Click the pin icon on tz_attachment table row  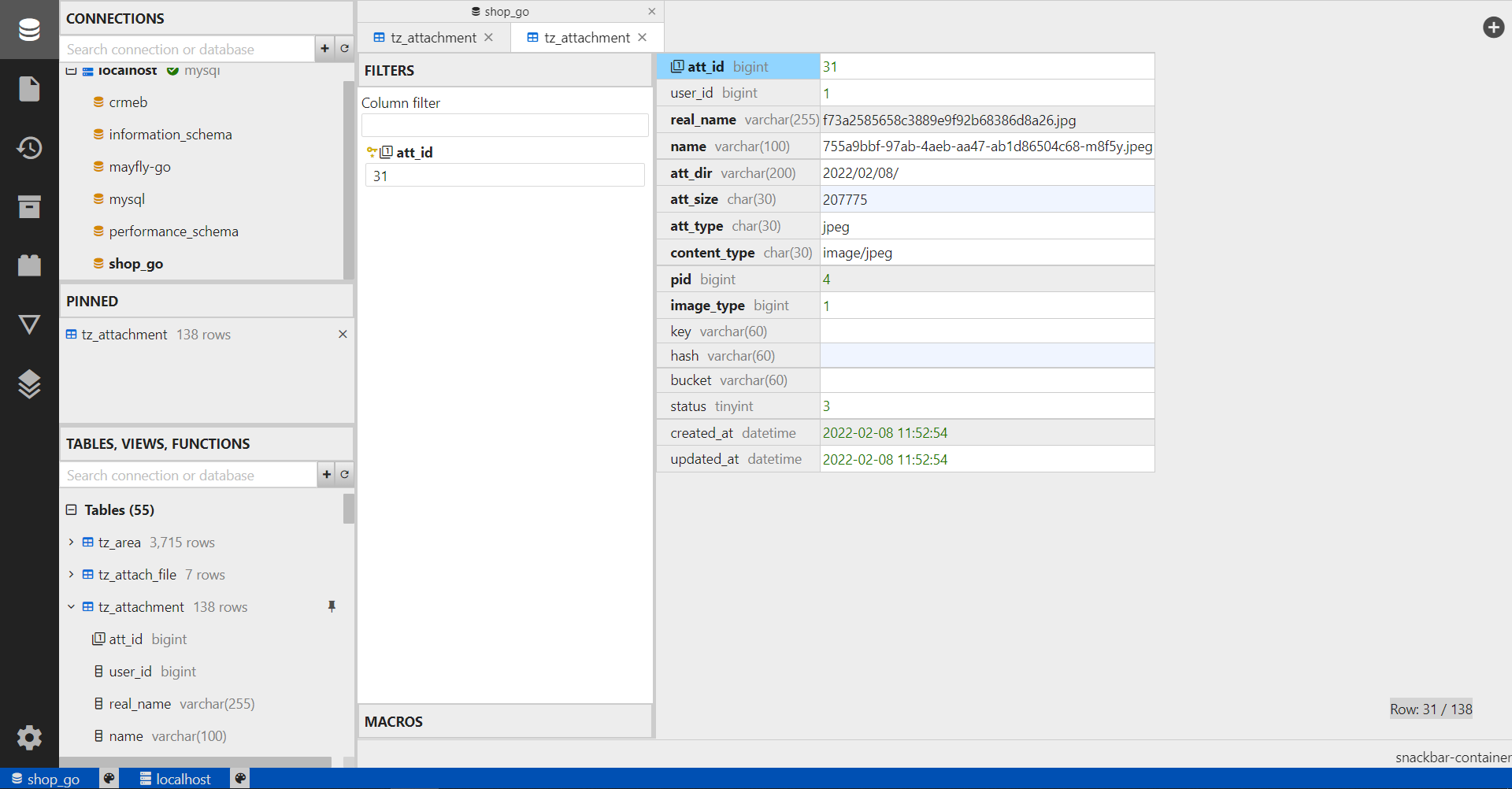coord(332,607)
